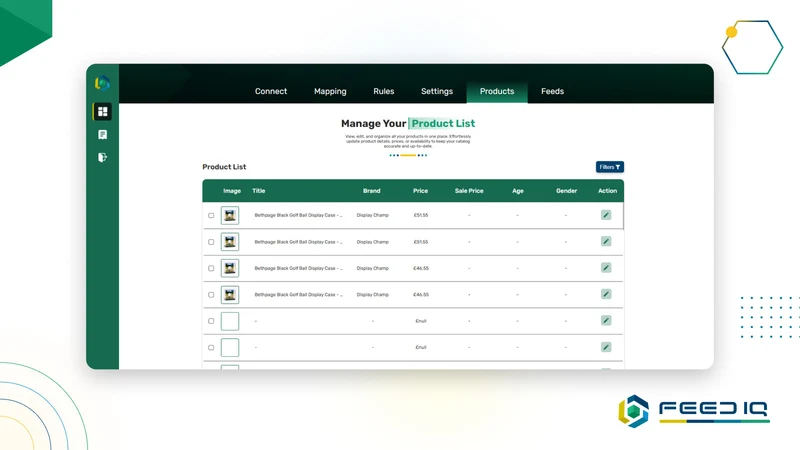Edit the fifth row pencil icon, first £null
Viewport: 800px width, 450px height.
pyautogui.click(x=606, y=320)
